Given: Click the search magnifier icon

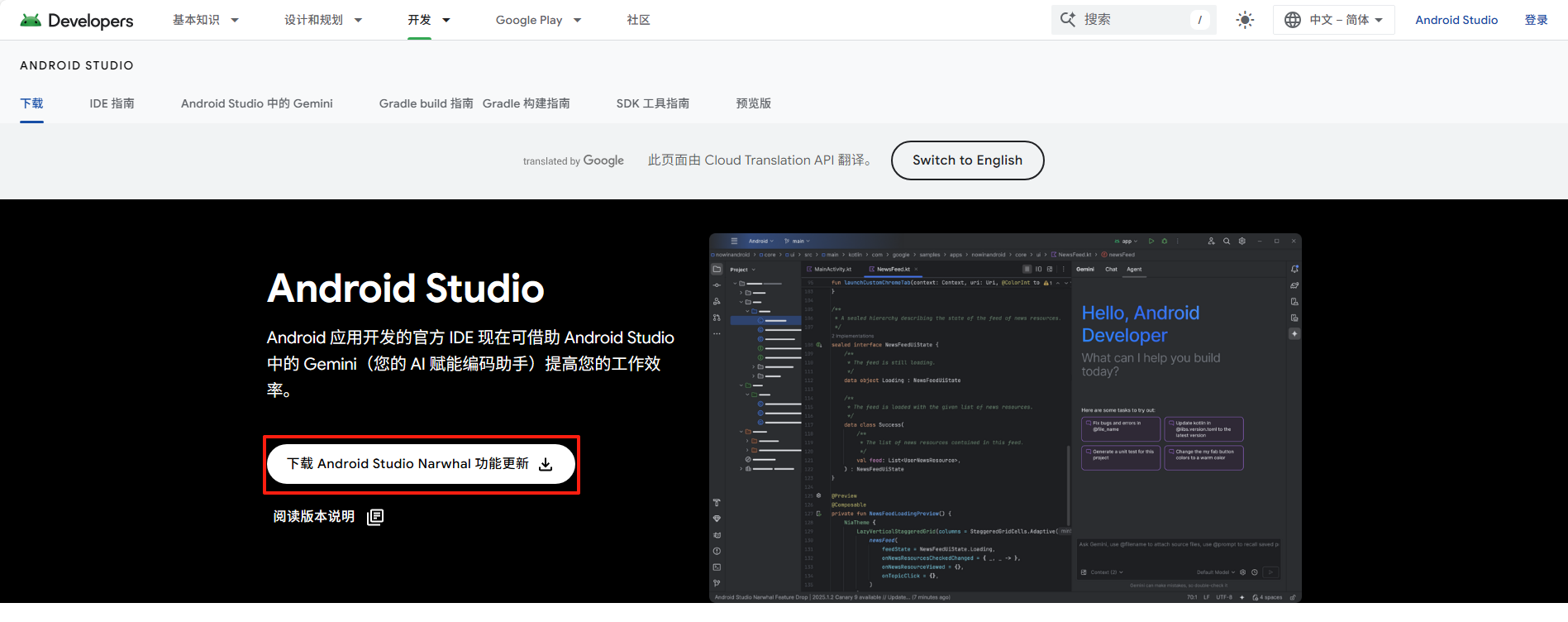Looking at the screenshot, I should [x=1068, y=19].
